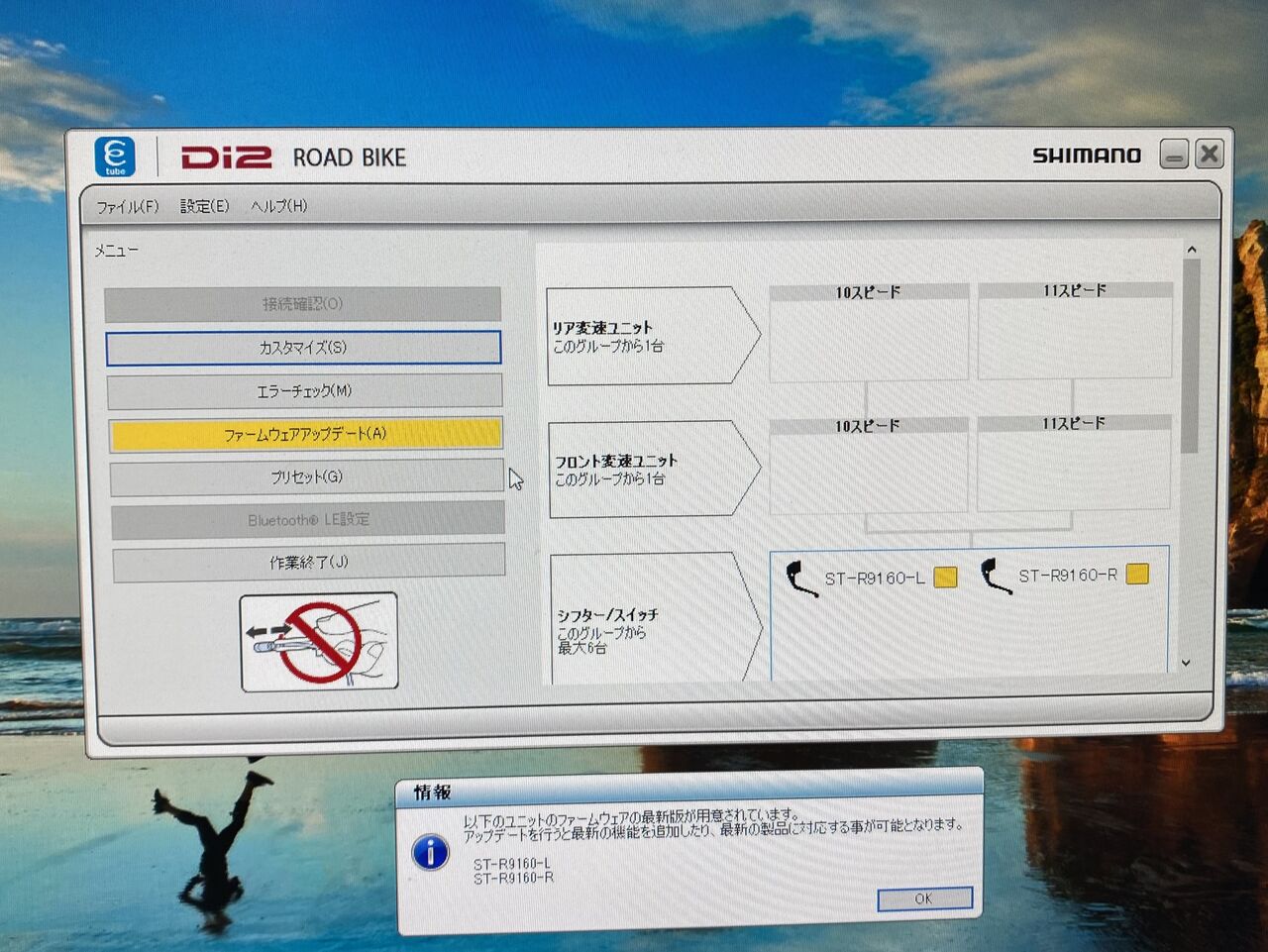Click ST-R9160-L in the 情報 dialog list

[512, 864]
